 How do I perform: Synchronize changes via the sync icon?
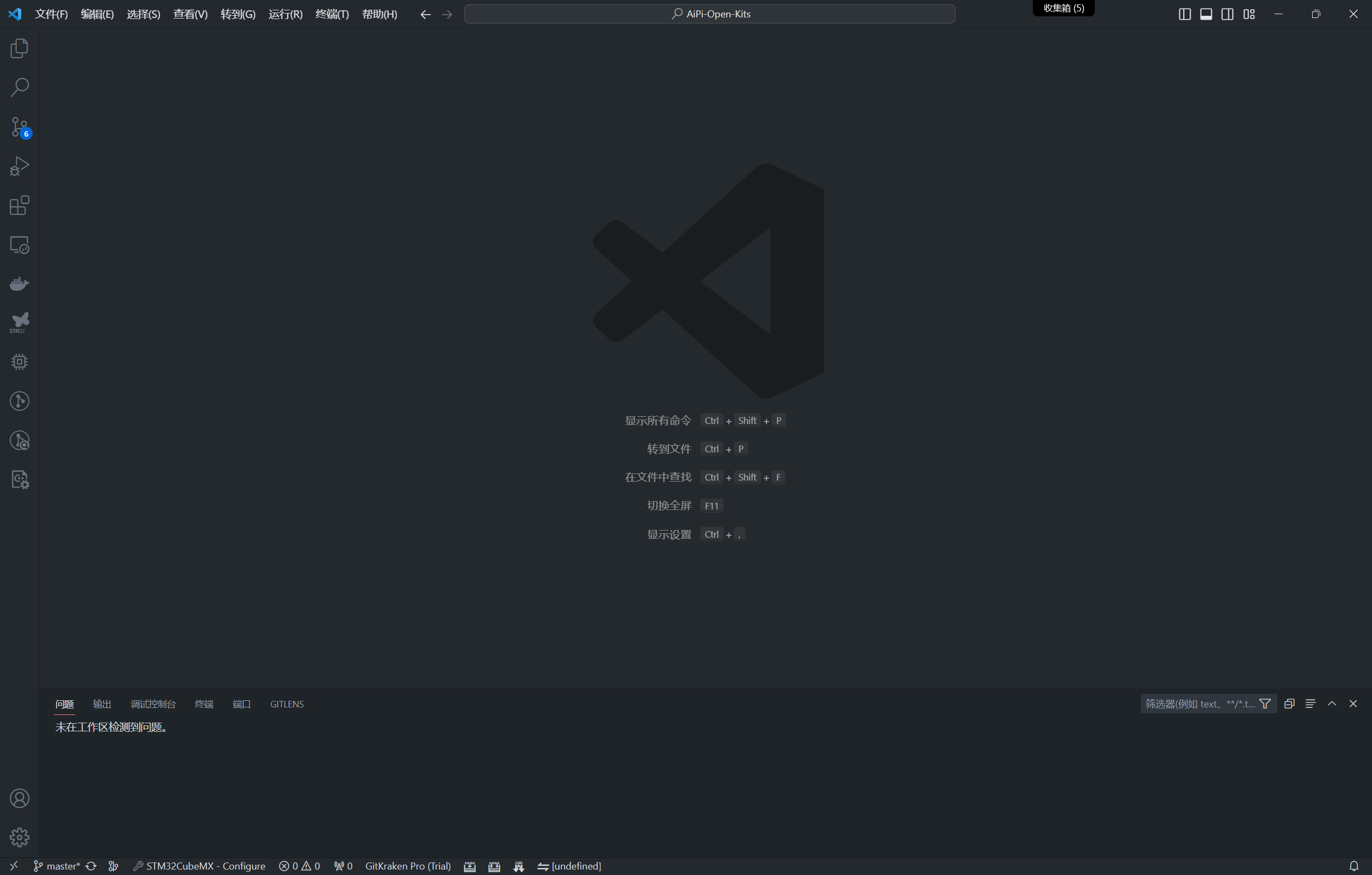pyautogui.click(x=91, y=866)
